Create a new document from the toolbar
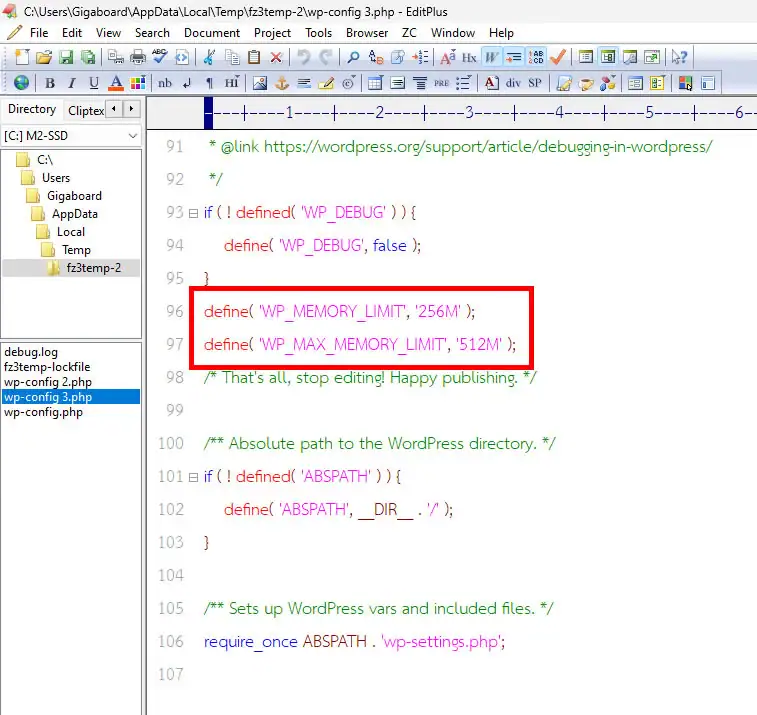Screen dimensions: 757x715 pos(21,57)
